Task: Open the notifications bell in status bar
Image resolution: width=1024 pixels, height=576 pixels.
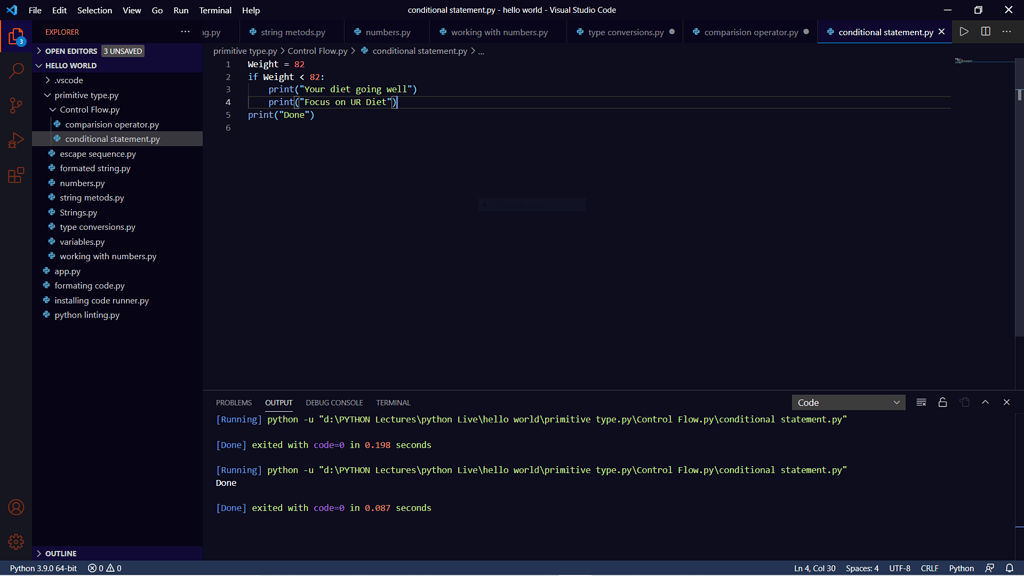Action: [x=1008, y=567]
